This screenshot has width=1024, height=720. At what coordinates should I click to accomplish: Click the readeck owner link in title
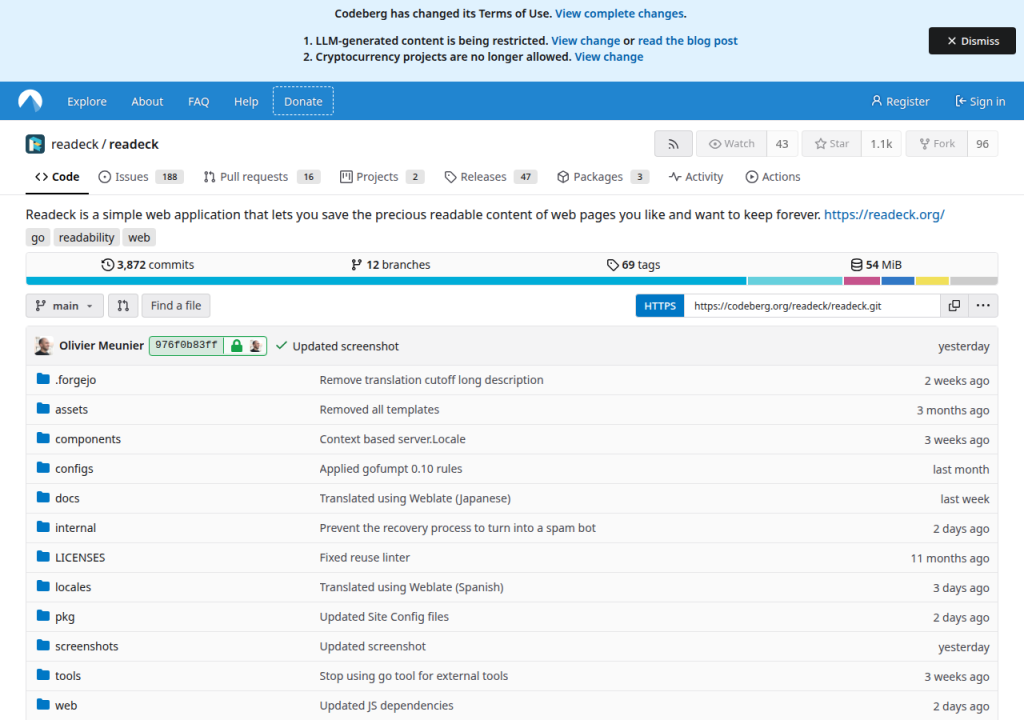click(74, 144)
